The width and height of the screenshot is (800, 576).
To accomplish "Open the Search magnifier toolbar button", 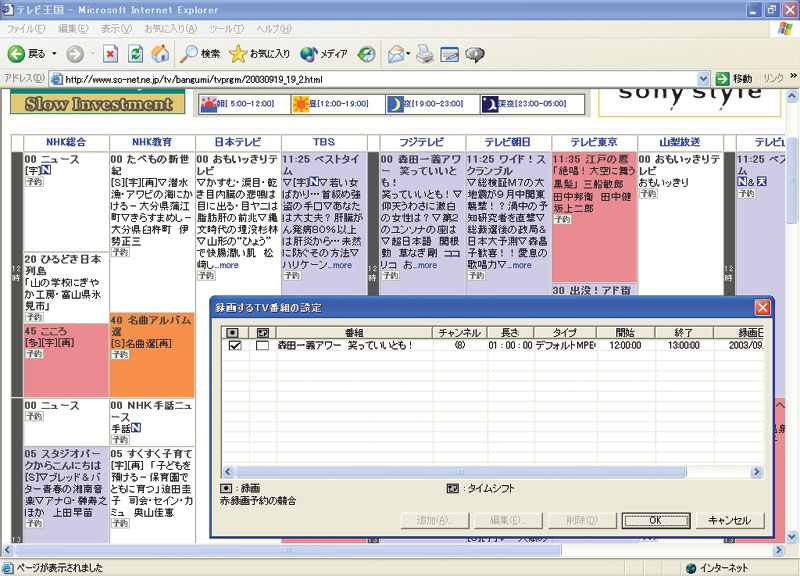I will tap(200, 54).
